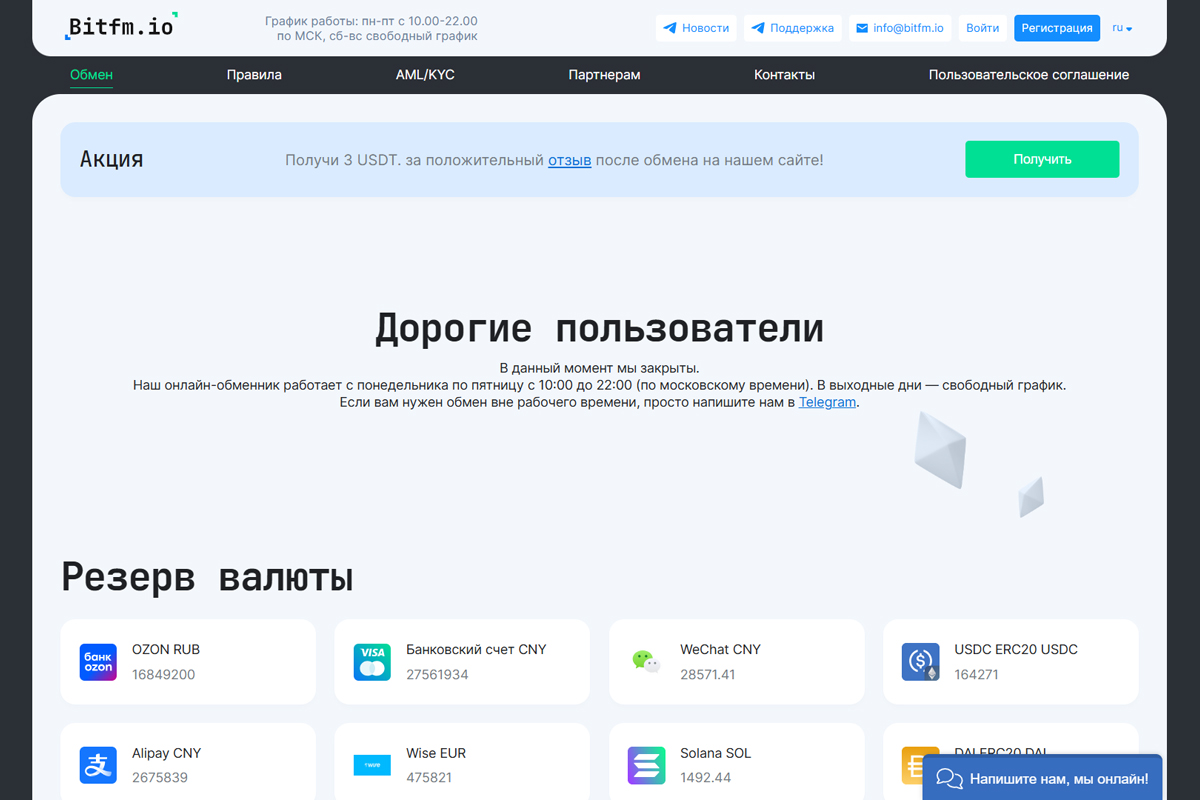This screenshot has height=800, width=1200.
Task: Open the USDC ERC20 coin icon
Action: click(x=920, y=661)
